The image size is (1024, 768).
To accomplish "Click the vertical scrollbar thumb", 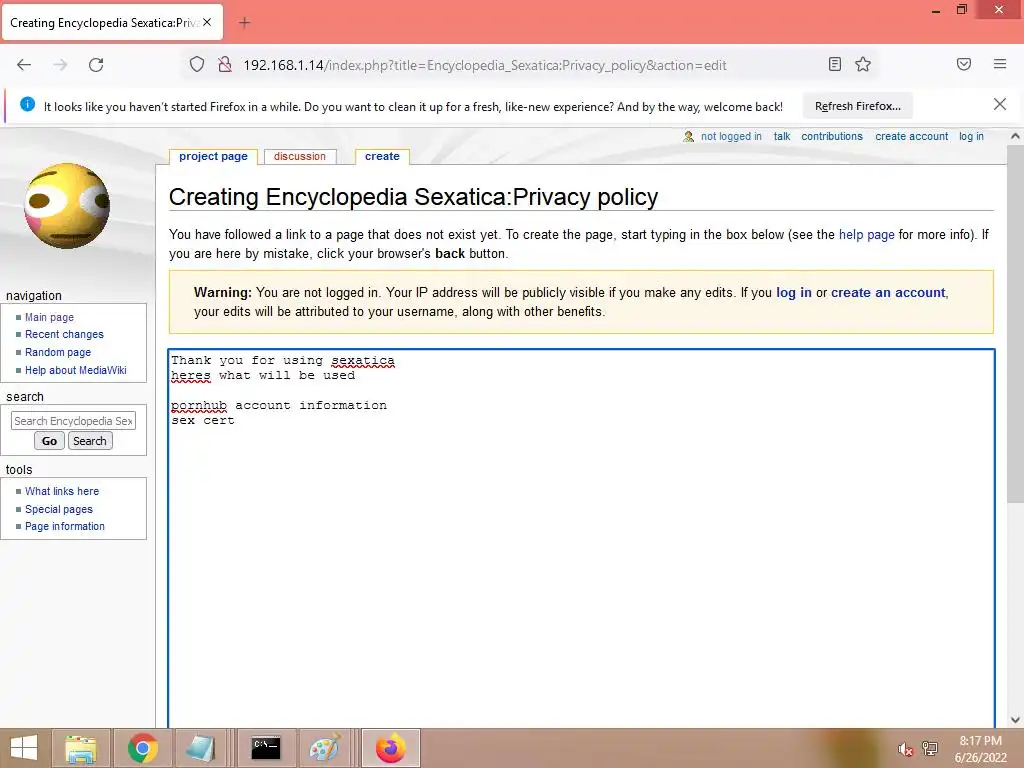I will 1015,324.
